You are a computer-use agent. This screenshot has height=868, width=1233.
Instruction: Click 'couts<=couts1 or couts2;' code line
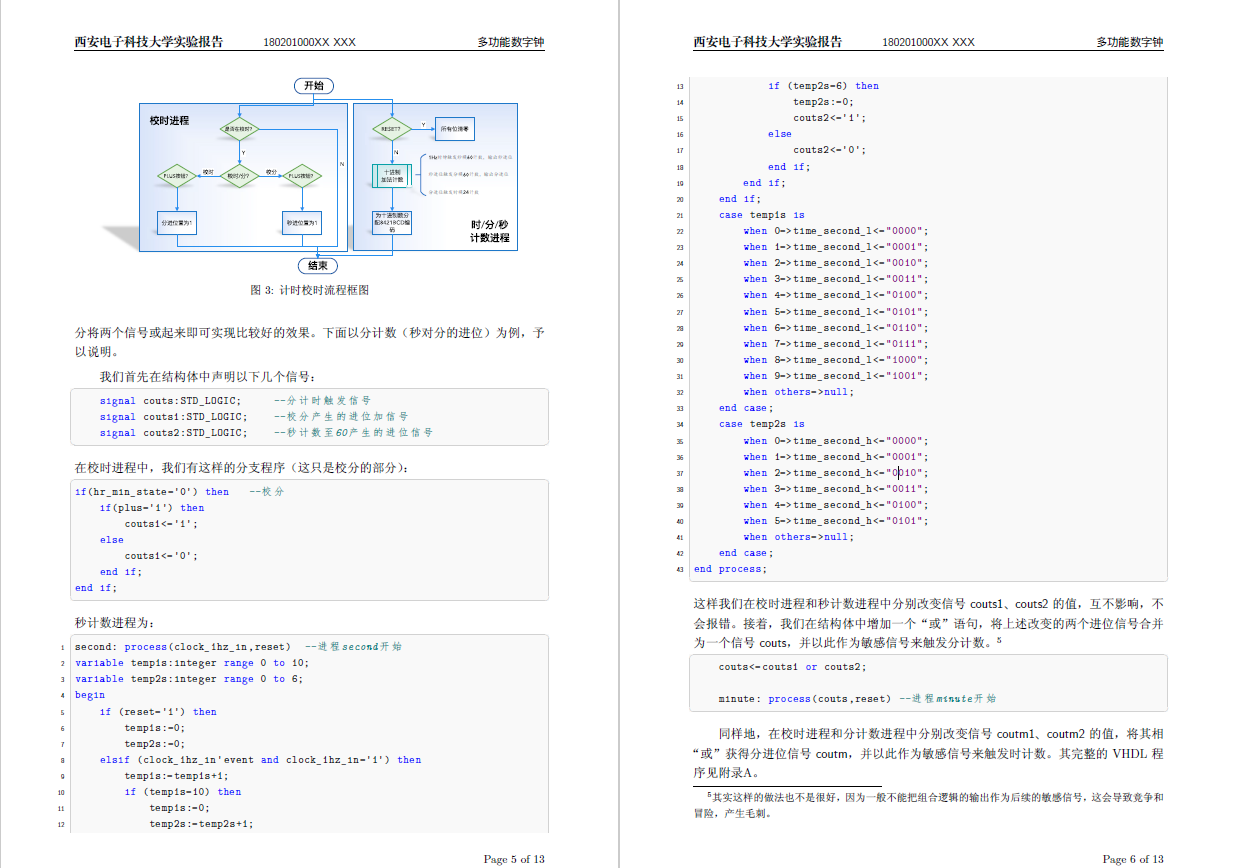coord(792,667)
